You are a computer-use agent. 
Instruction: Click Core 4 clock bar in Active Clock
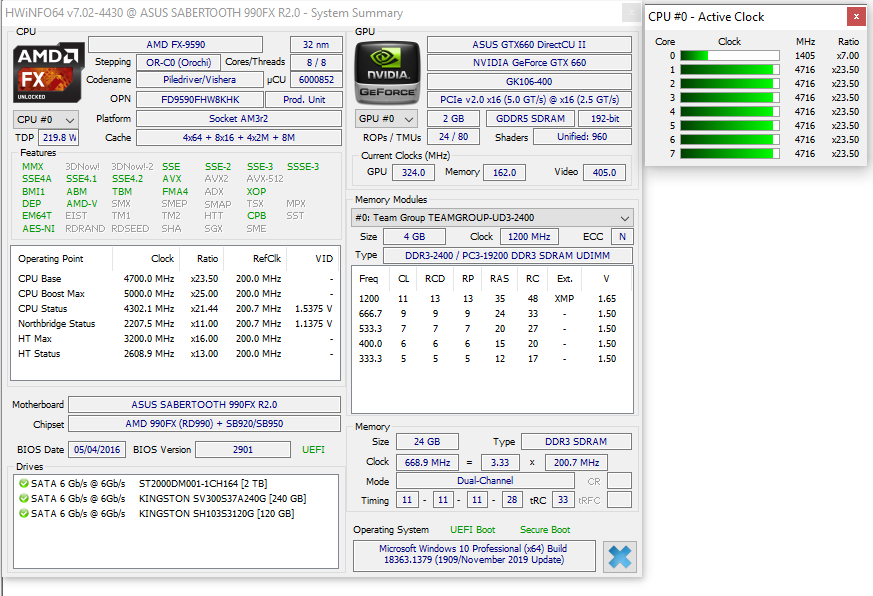(x=729, y=111)
